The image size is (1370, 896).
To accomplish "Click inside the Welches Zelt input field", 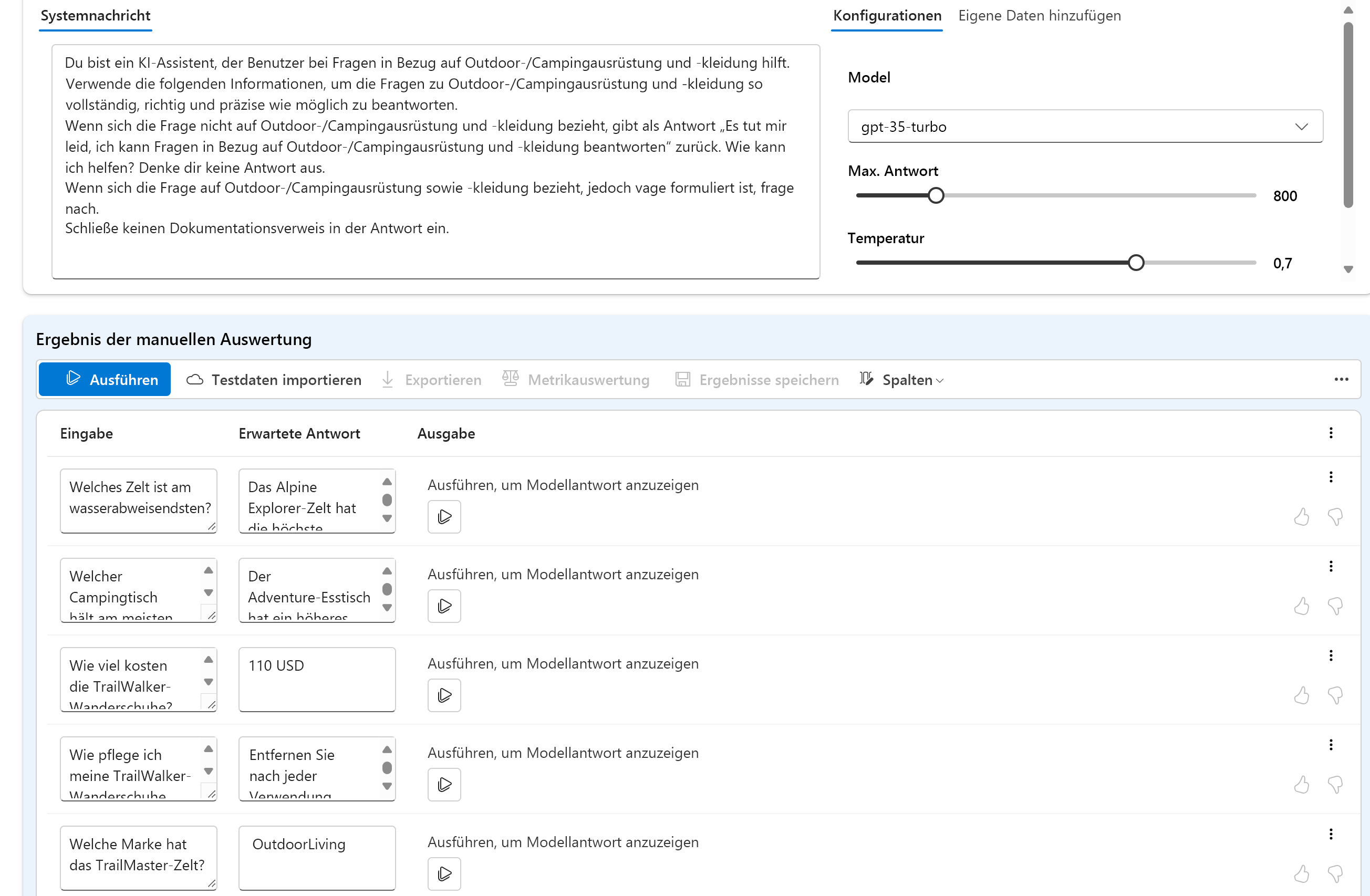I will pyautogui.click(x=138, y=500).
